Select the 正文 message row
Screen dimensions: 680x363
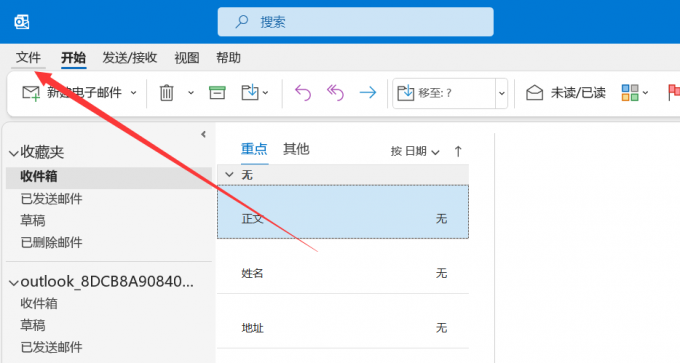pyautogui.click(x=343, y=212)
